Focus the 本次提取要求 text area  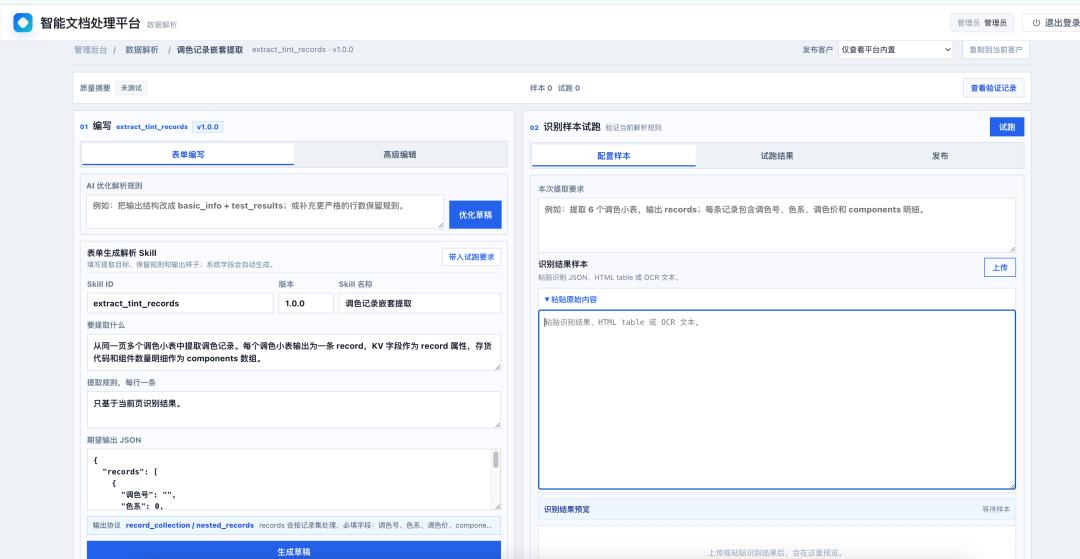click(x=777, y=225)
